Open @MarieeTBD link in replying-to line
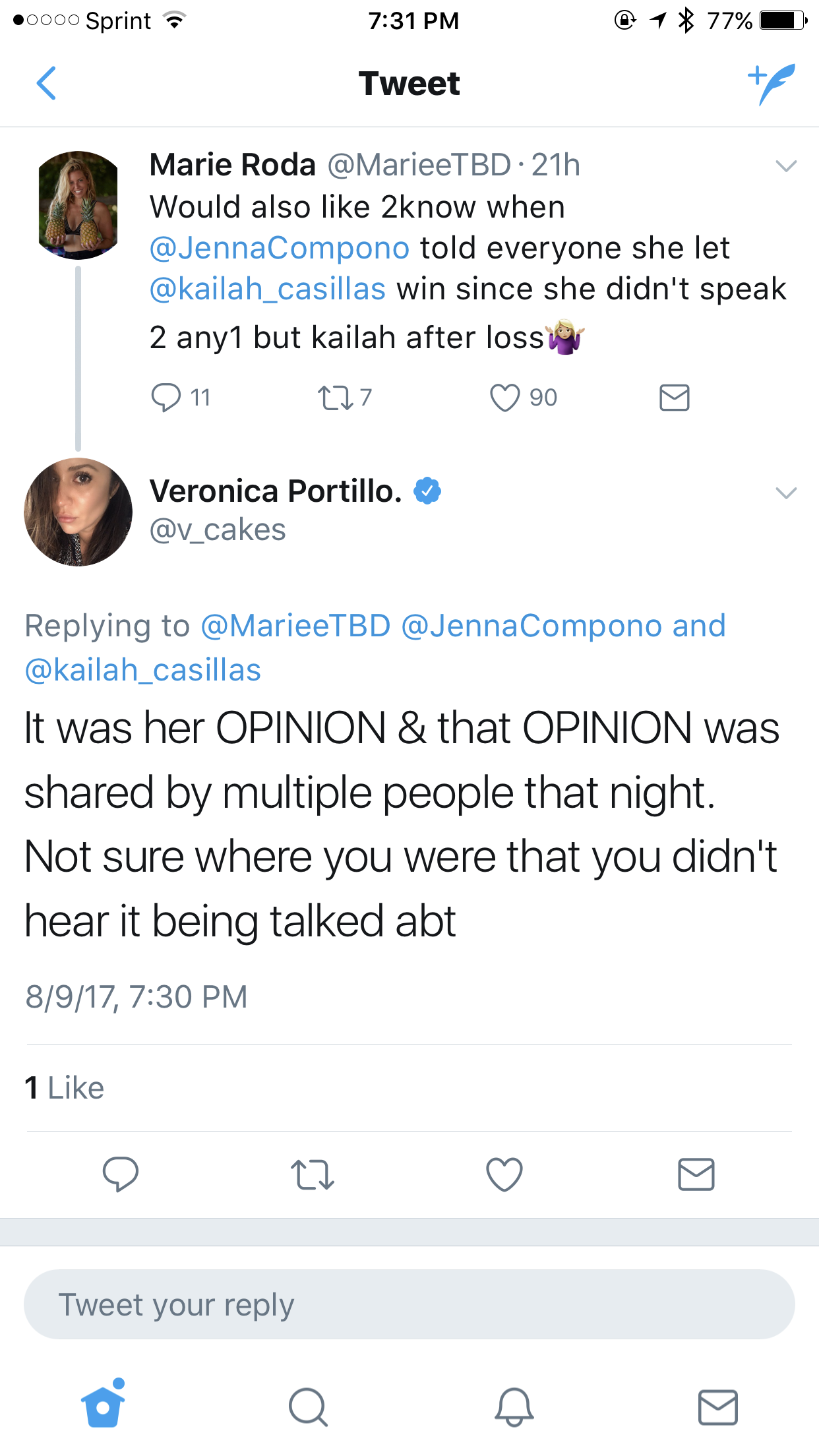Image resolution: width=819 pixels, height=1456 pixels. click(295, 625)
